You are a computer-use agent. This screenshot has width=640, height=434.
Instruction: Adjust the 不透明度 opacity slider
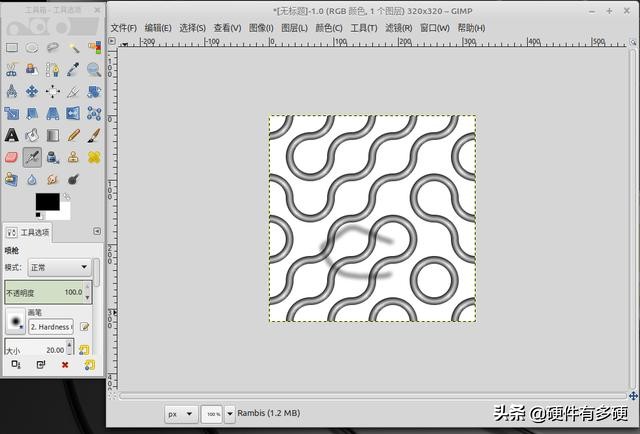pos(48,292)
